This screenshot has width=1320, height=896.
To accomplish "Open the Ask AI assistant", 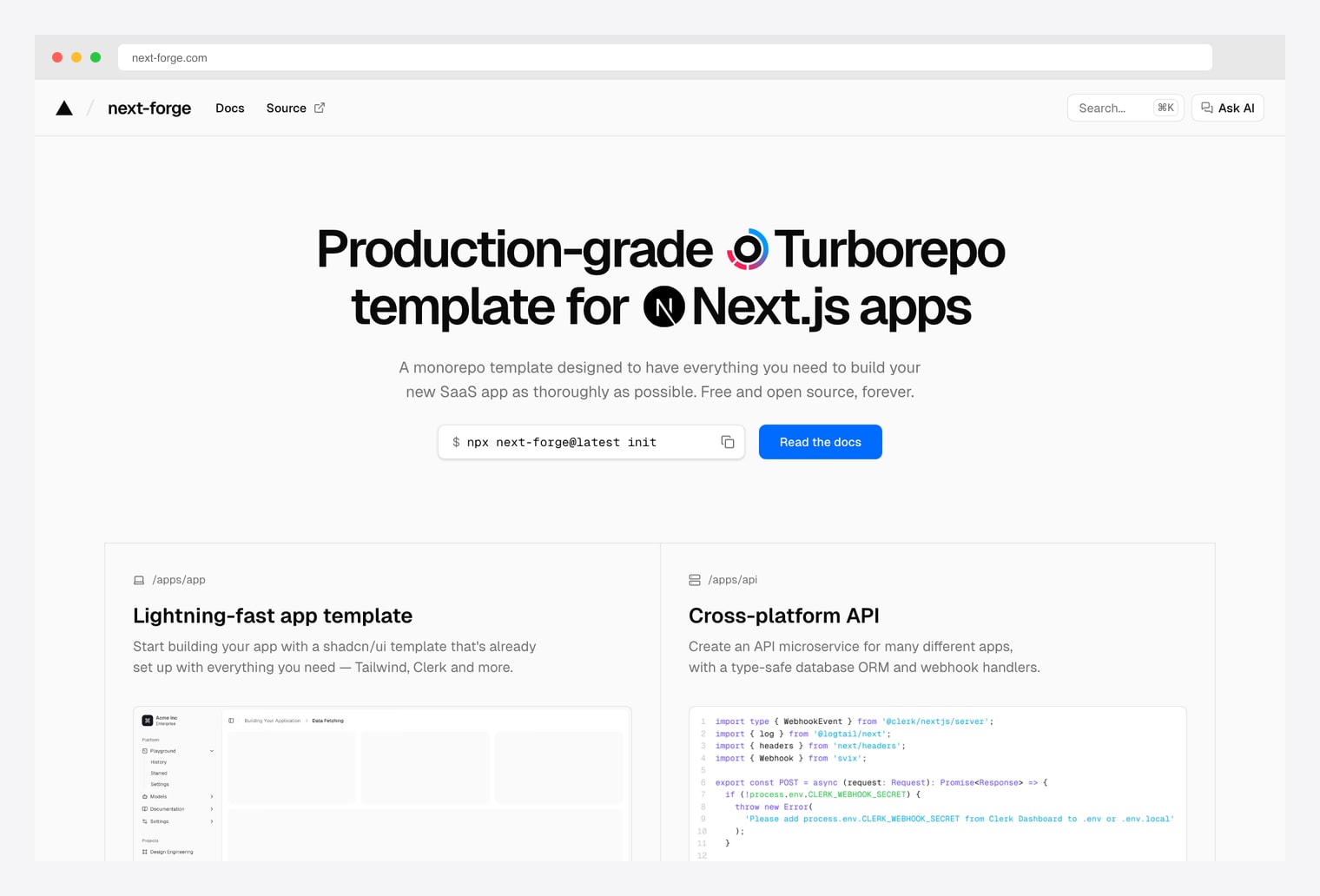I will [1228, 108].
